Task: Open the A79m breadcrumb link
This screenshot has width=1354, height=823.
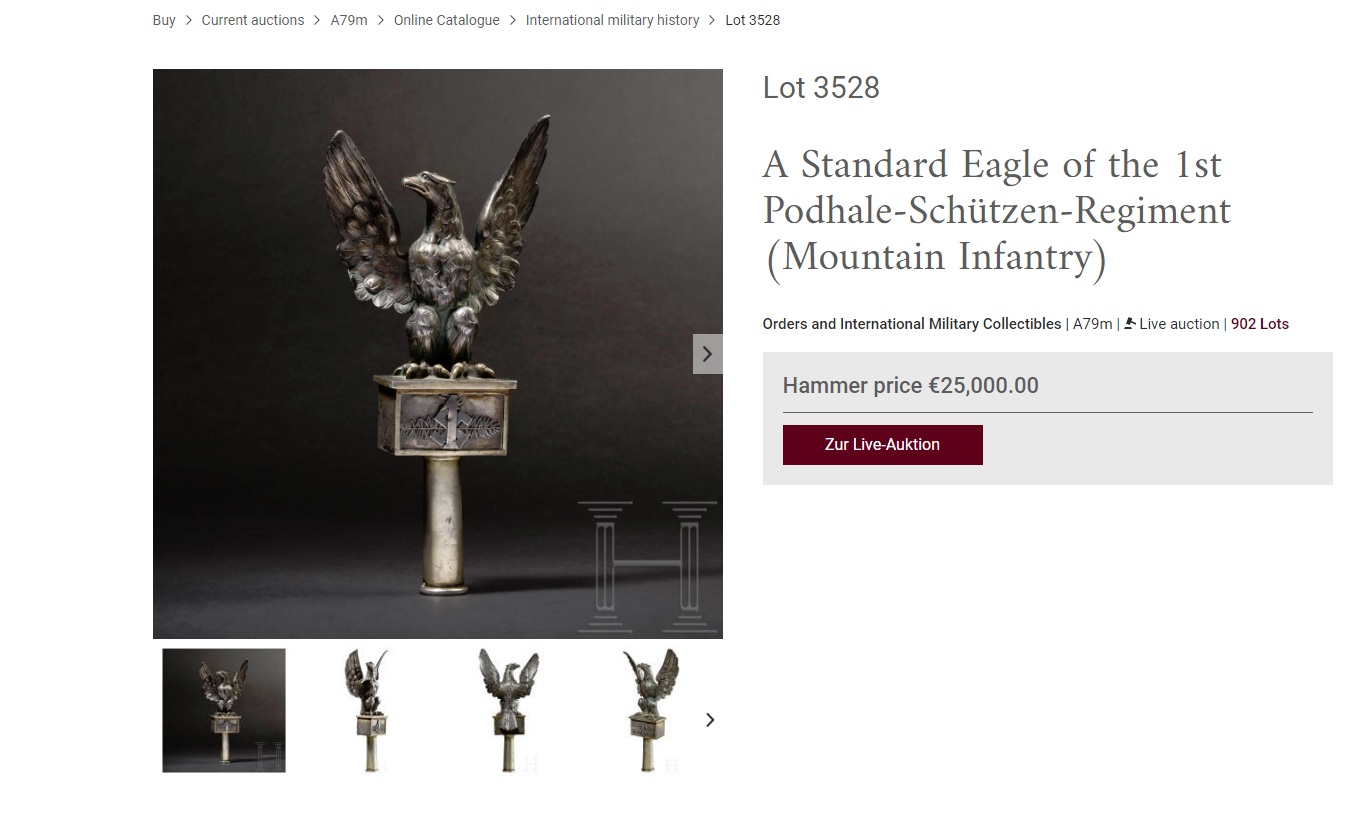Action: (x=349, y=20)
